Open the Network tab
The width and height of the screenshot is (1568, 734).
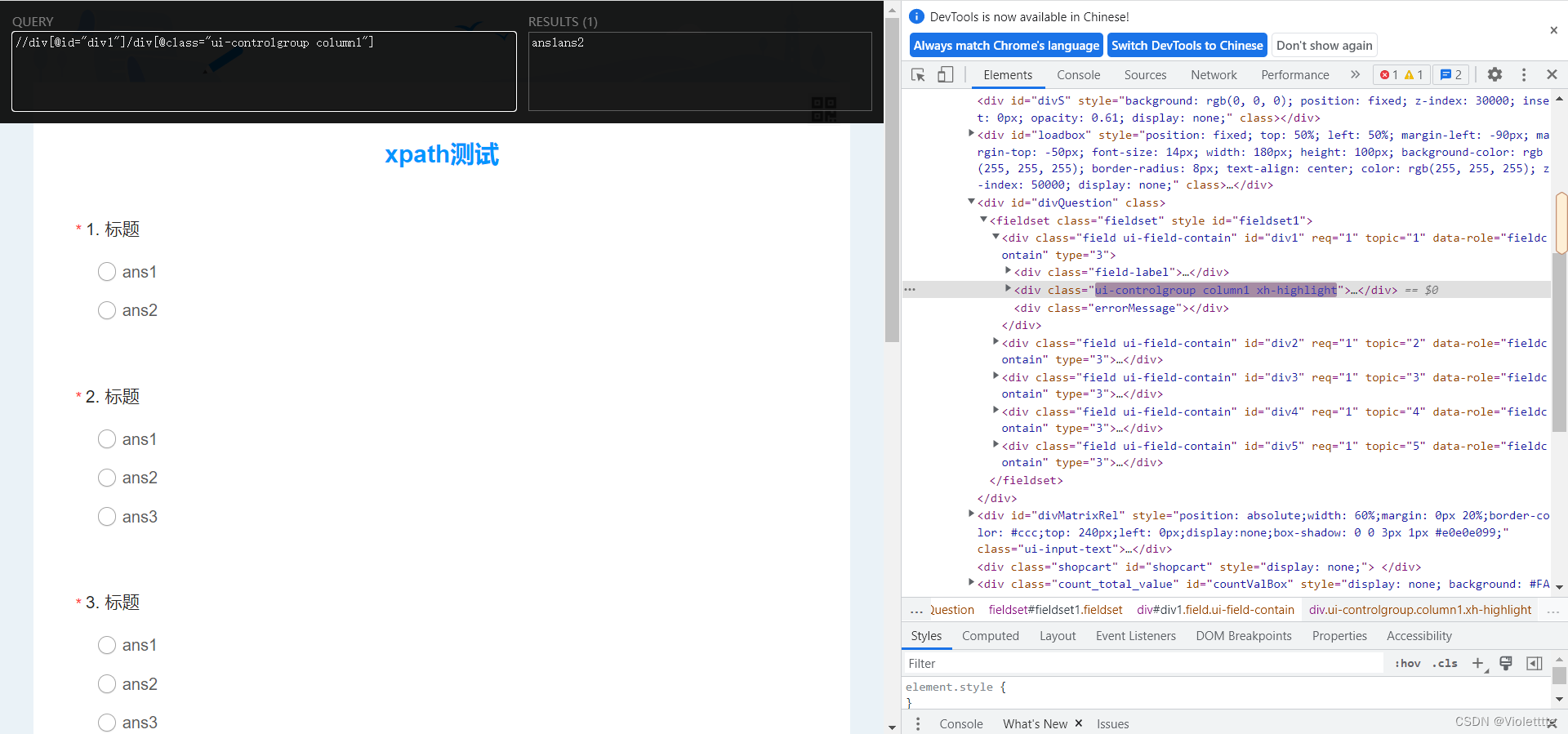click(1214, 75)
